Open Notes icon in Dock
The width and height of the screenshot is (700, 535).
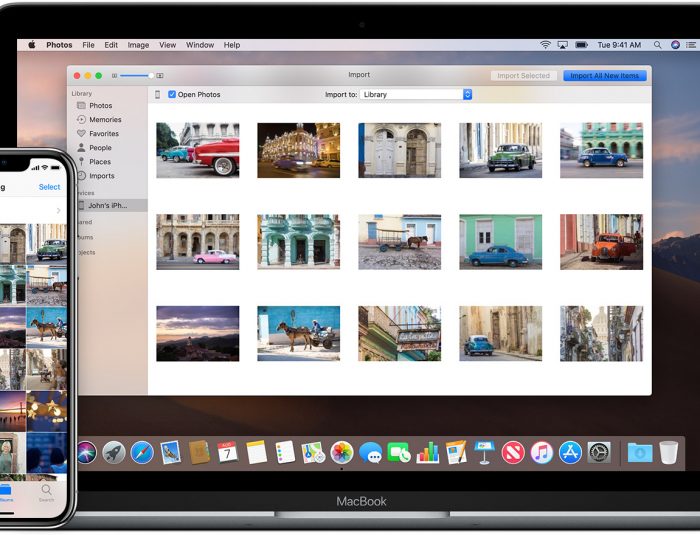[256, 452]
